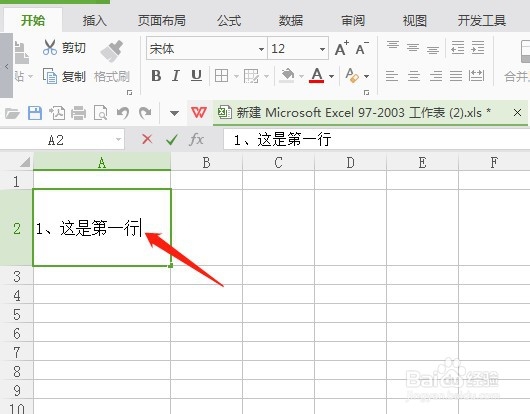Viewport: 530px width, 414px height.
Task: Click the draw border grid icon
Action: coord(251,76)
